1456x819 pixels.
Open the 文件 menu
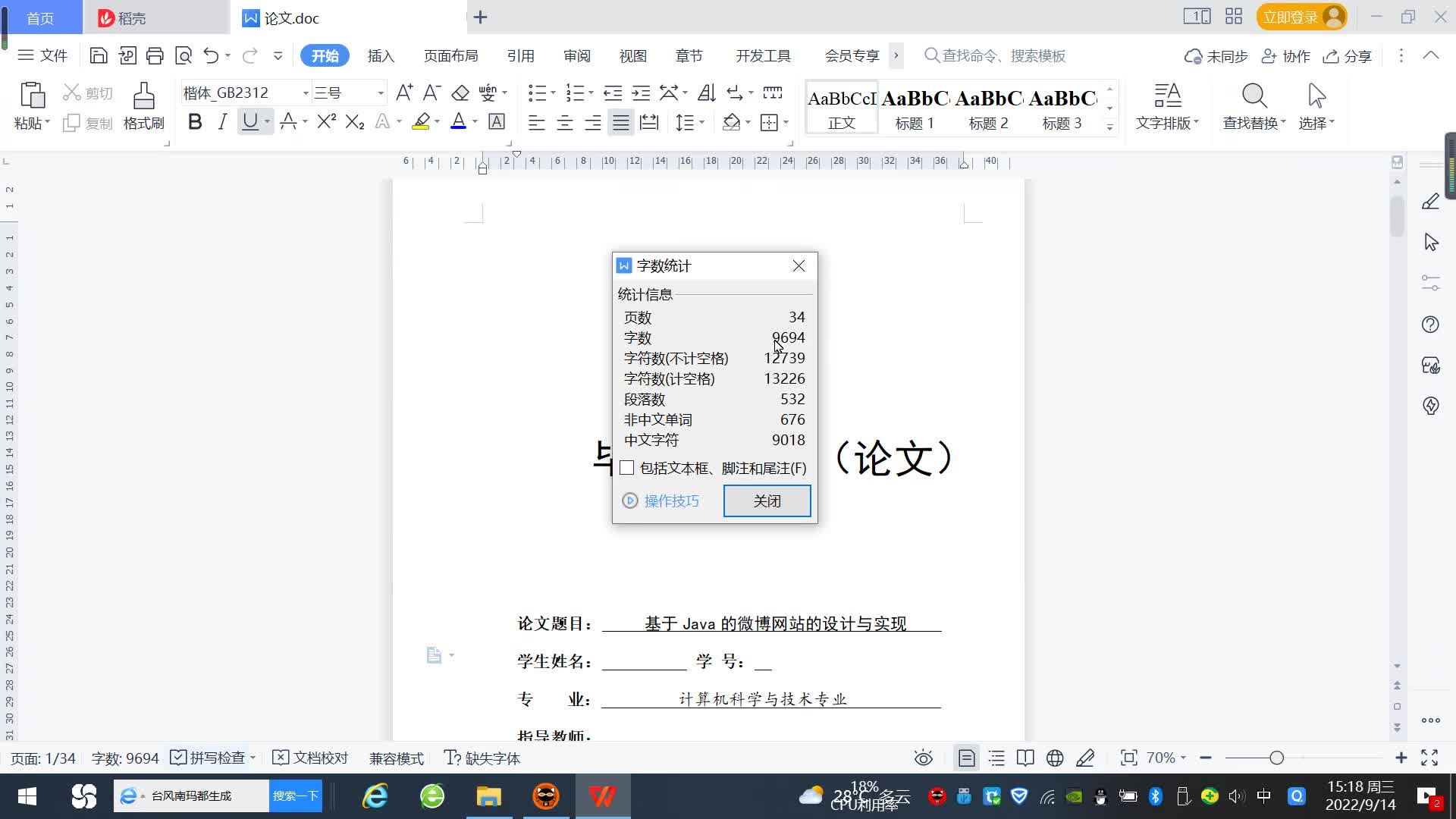(x=43, y=55)
